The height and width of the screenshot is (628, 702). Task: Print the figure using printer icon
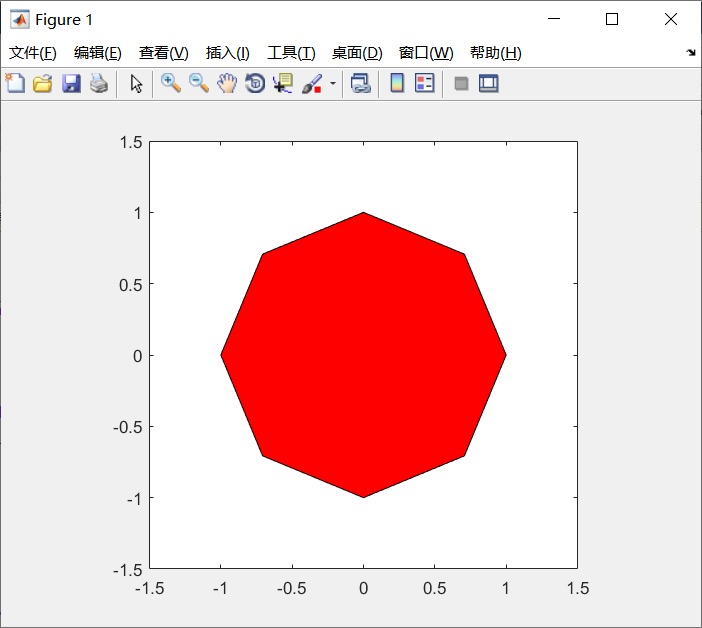click(99, 83)
